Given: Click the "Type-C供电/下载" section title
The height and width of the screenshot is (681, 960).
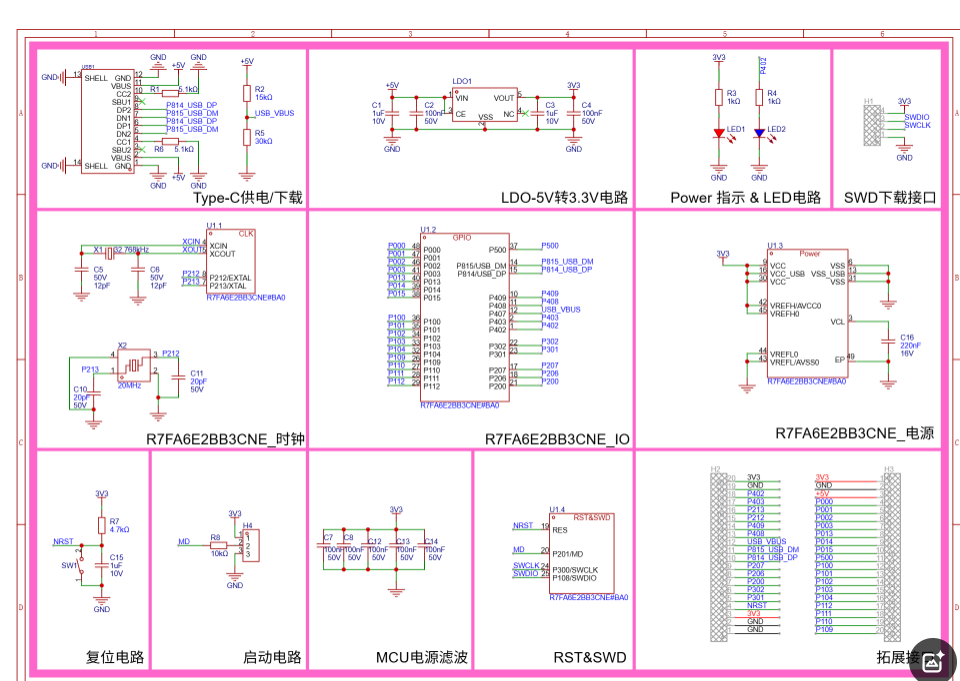Looking at the screenshot, I should (247, 198).
